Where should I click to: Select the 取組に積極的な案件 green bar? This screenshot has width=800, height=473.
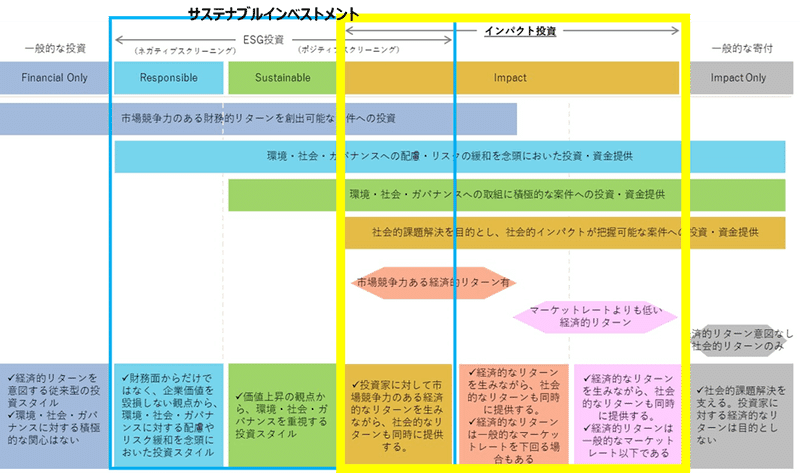[x=507, y=195]
